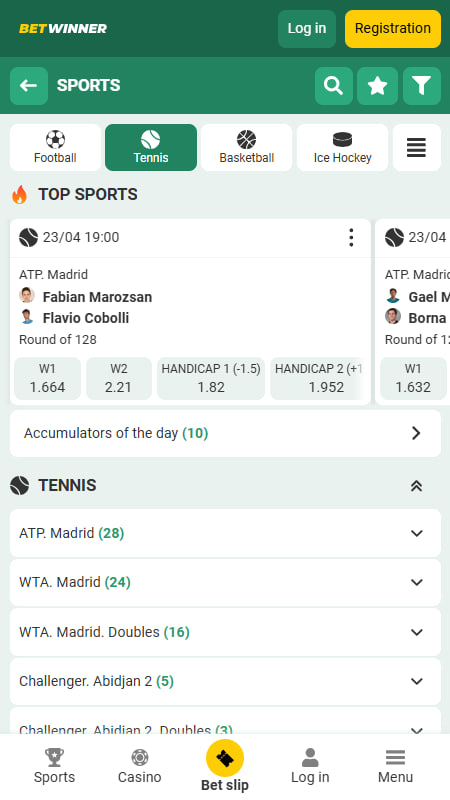
Task: Open the filter funnel icon
Action: point(422,86)
